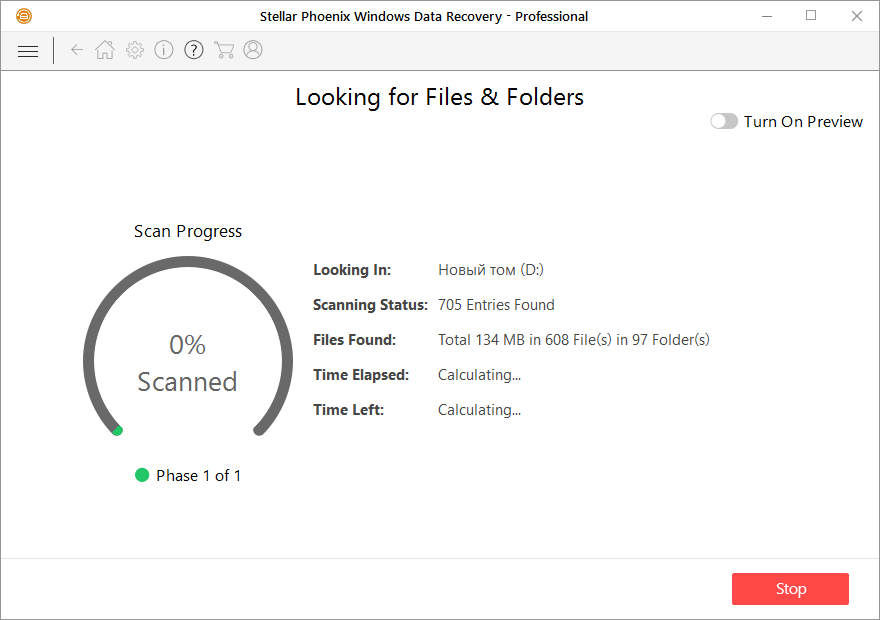The image size is (880, 620).
Task: Open the settings gear icon
Action: [x=135, y=50]
